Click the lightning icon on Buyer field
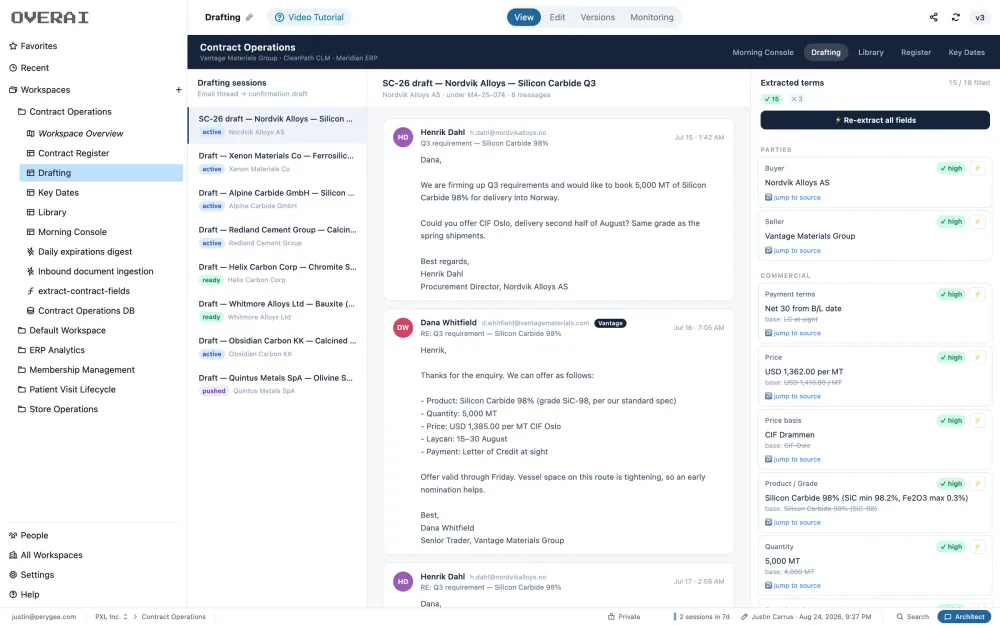This screenshot has height=625, width=1000. click(977, 168)
